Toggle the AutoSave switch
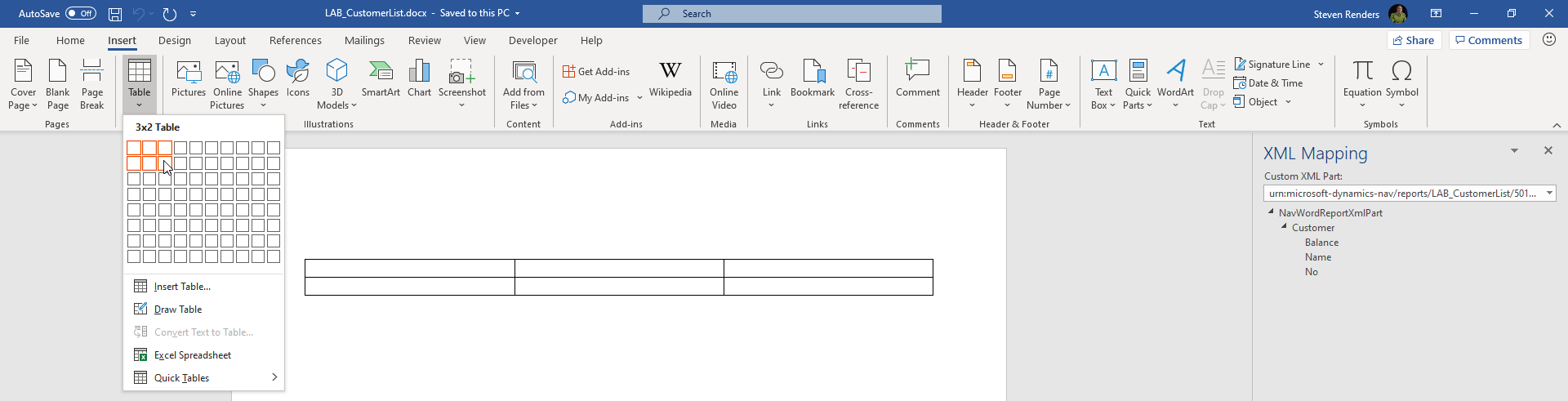1568x401 pixels. (x=81, y=13)
